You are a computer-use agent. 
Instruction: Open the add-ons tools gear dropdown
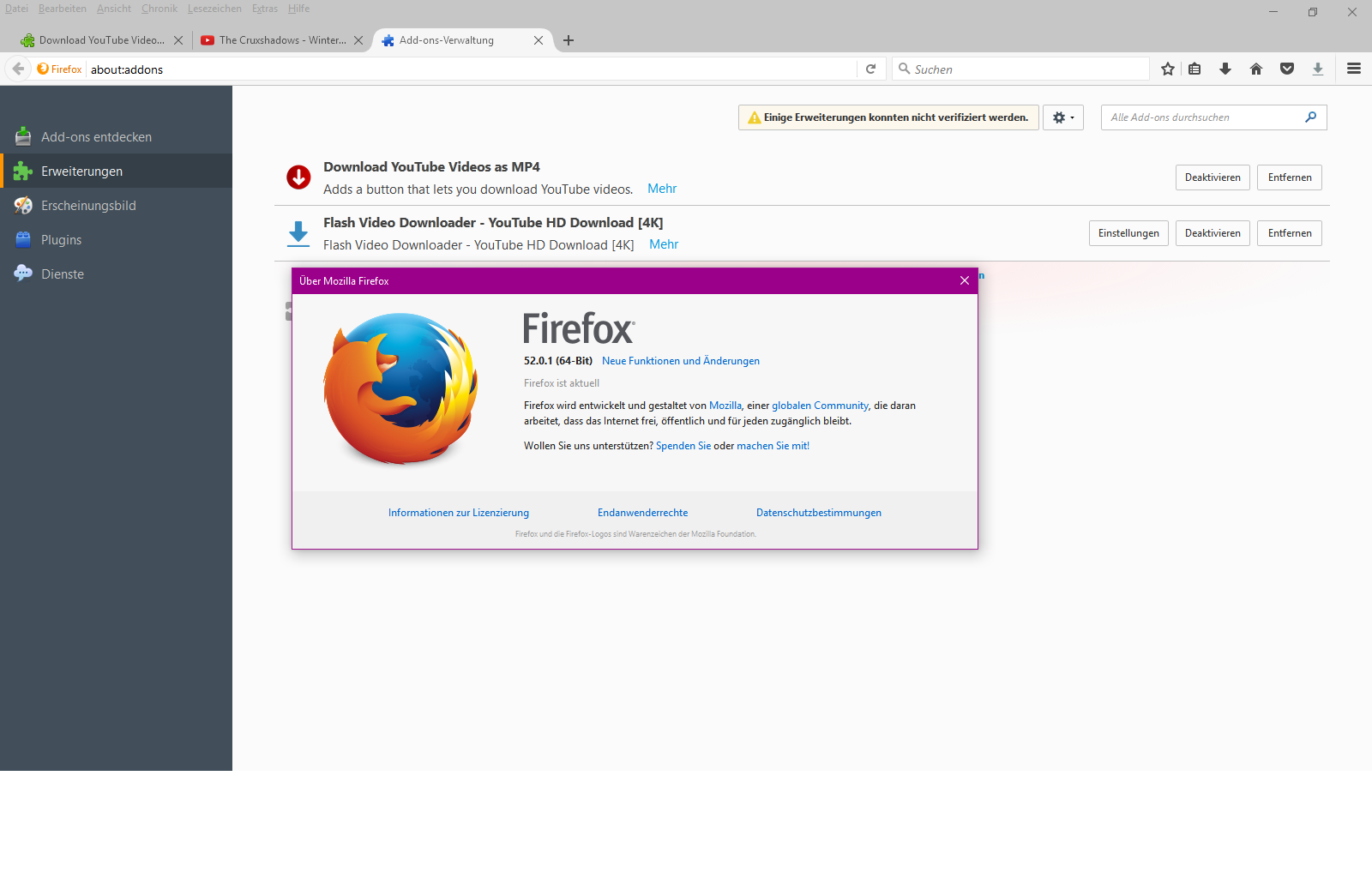(1063, 117)
